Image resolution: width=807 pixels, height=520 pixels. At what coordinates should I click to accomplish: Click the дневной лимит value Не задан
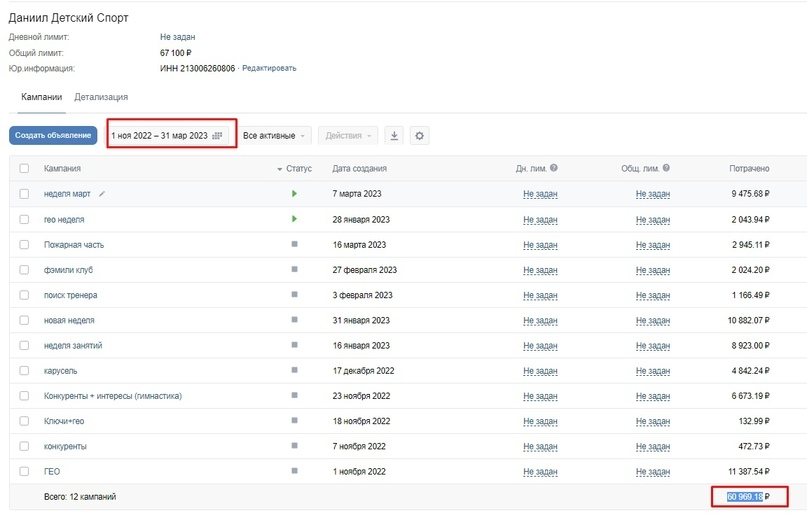point(178,37)
